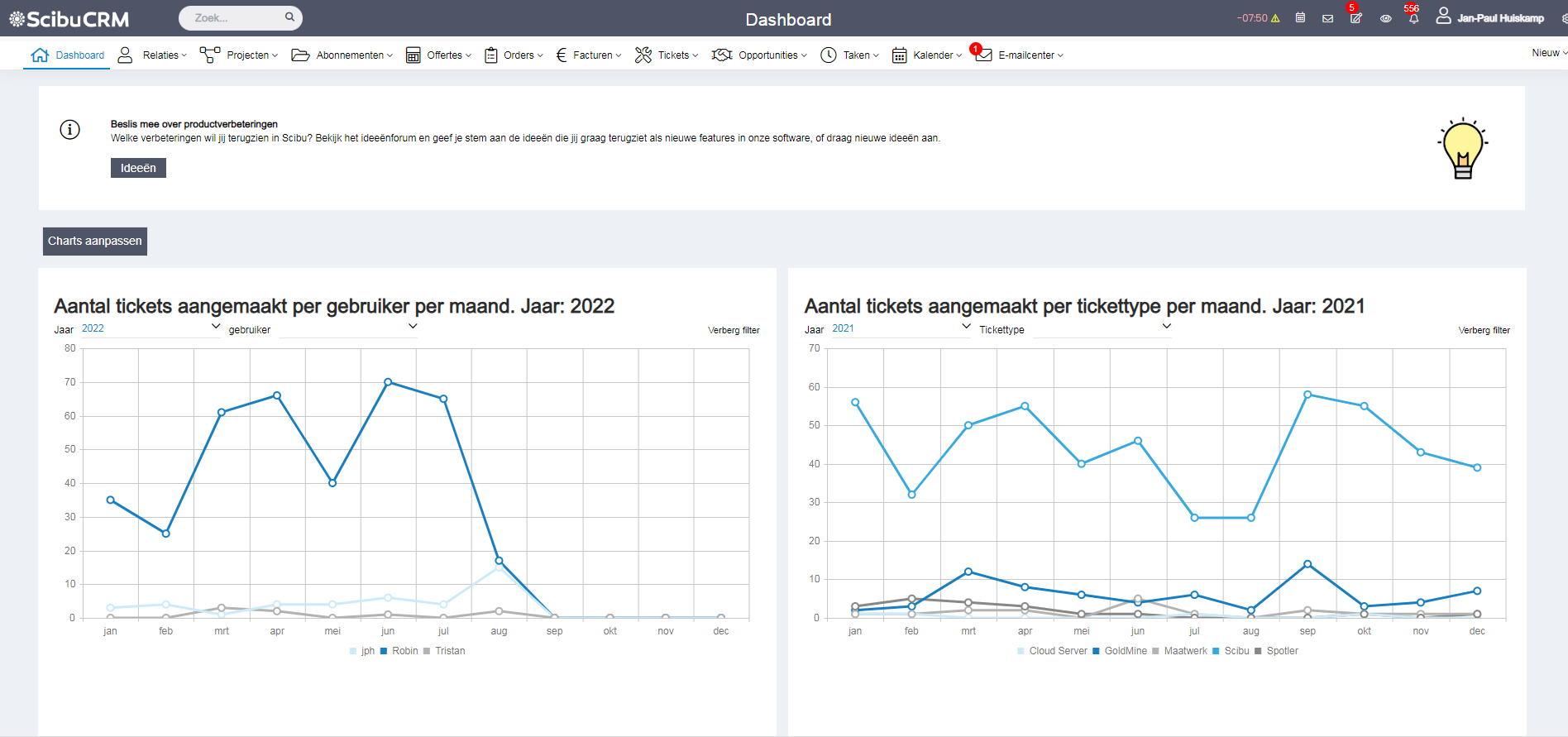This screenshot has width=1568, height=737.
Task: Open the envelope mail icon in top bar
Action: coord(1327,18)
